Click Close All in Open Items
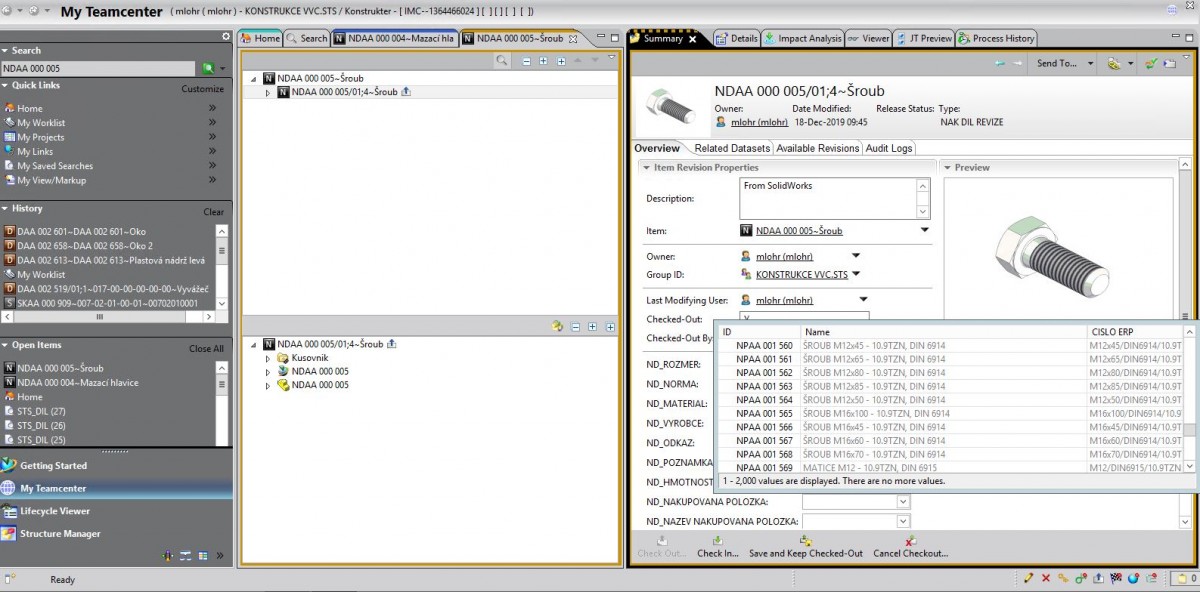This screenshot has width=1200, height=592. tap(207, 349)
